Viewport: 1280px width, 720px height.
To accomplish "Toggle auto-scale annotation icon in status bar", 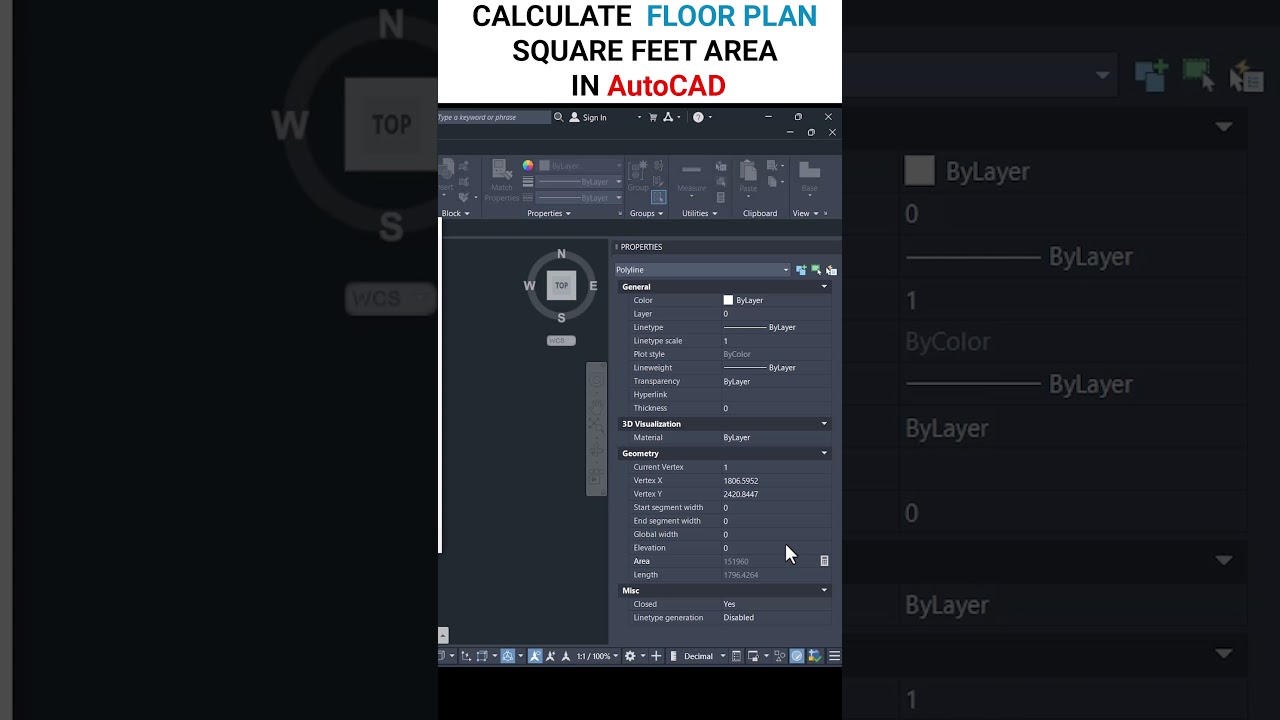I will click(550, 656).
